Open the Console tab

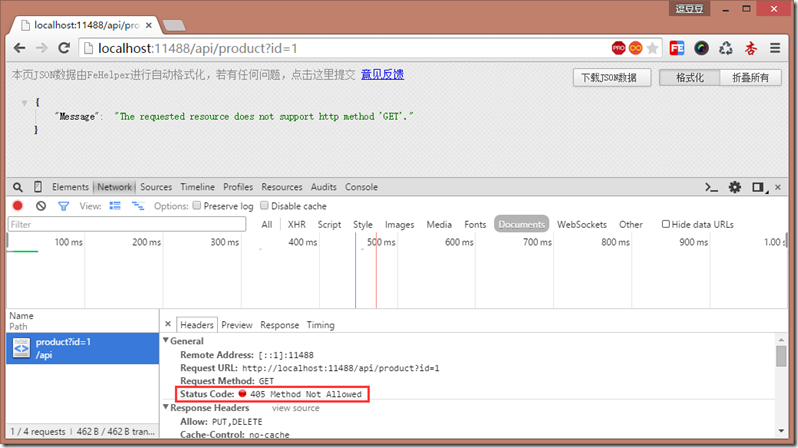[361, 187]
